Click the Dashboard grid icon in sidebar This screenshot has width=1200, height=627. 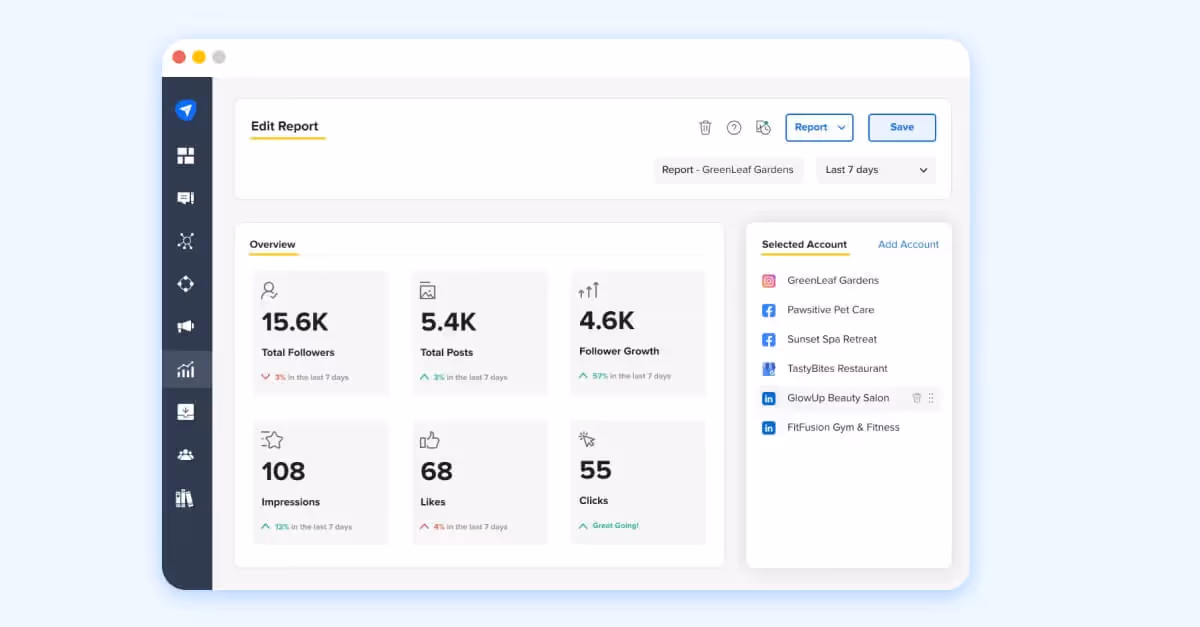[186, 155]
